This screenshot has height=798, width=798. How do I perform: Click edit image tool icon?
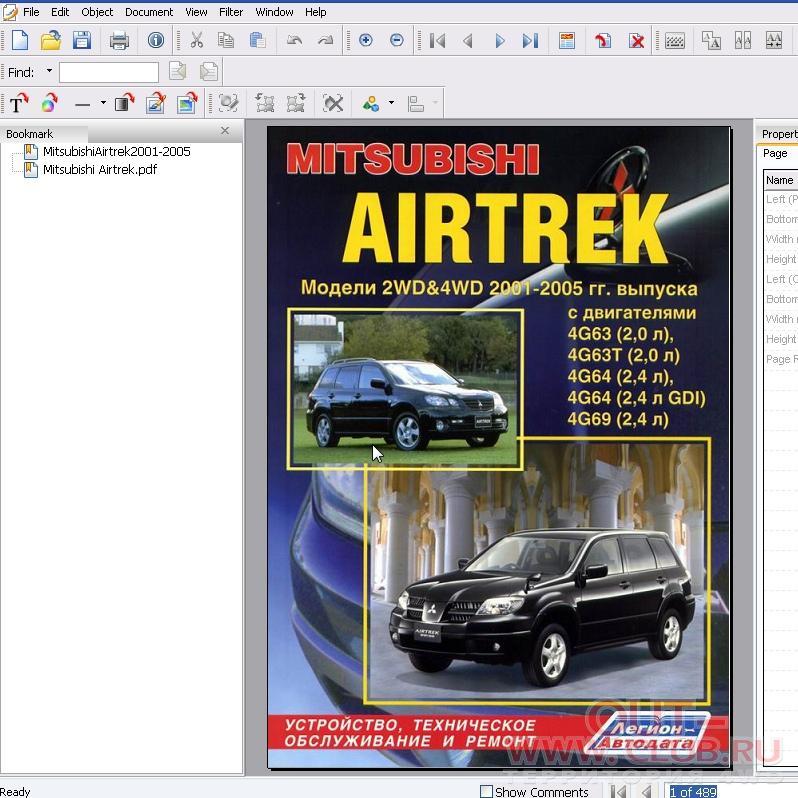coord(156,103)
